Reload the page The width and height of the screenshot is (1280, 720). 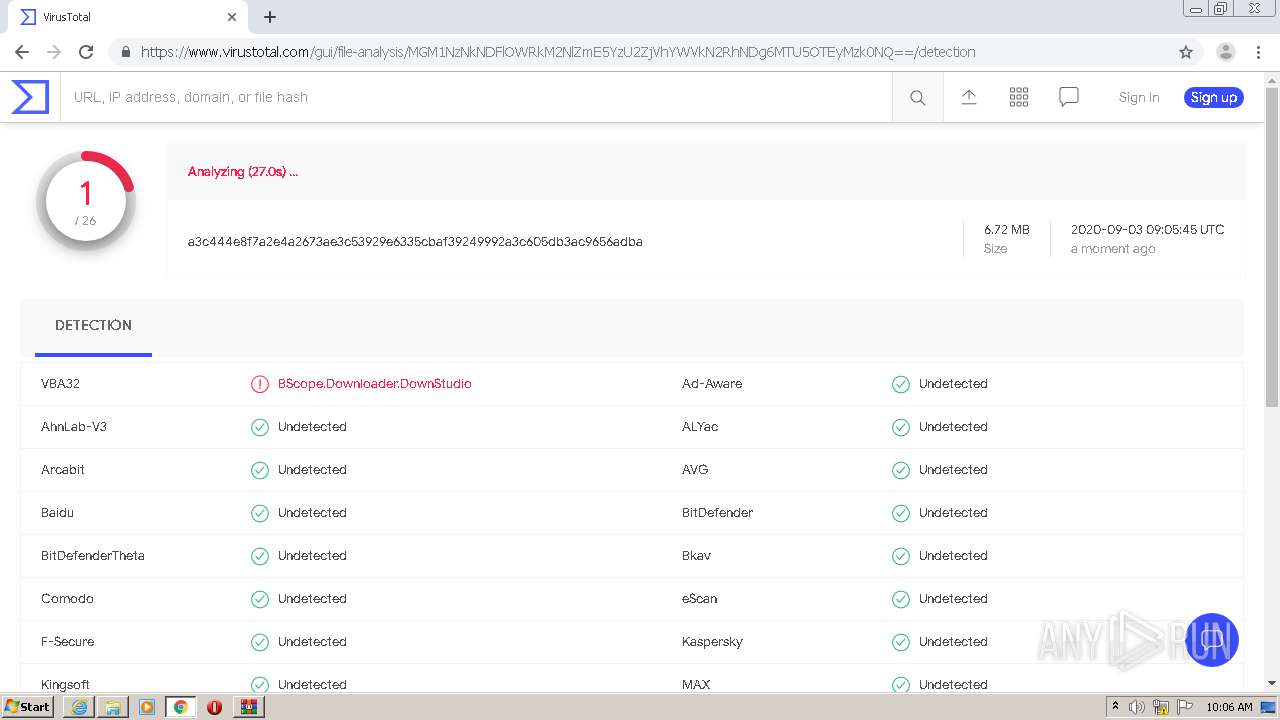pos(86,52)
